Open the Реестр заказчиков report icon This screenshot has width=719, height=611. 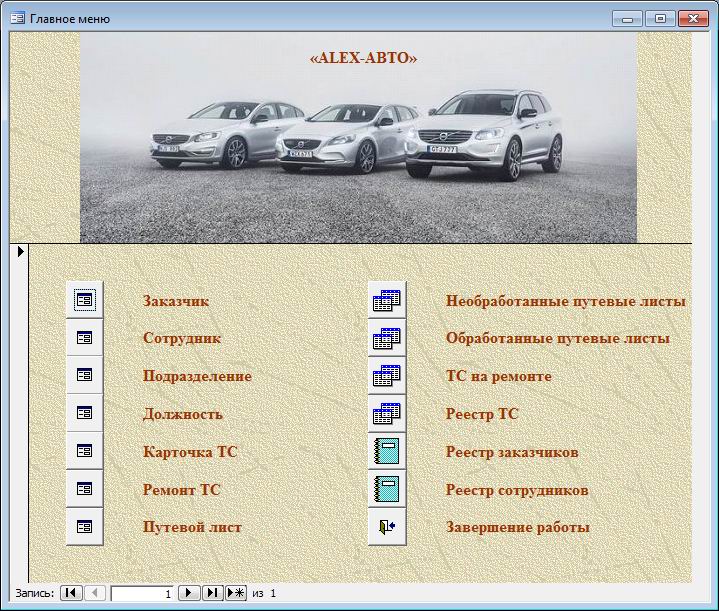click(387, 451)
